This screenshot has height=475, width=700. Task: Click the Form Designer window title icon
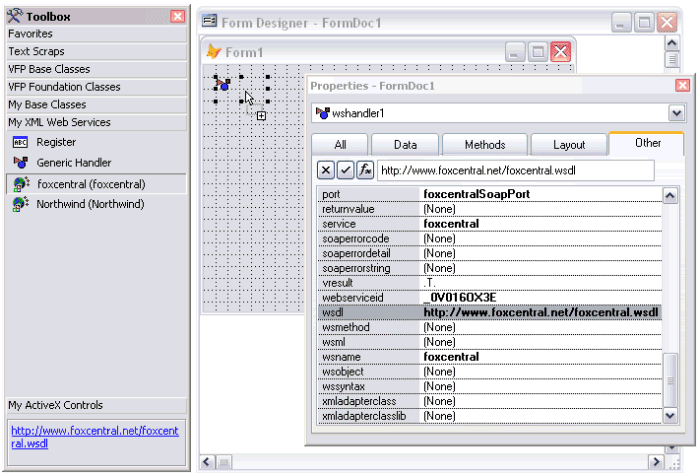point(209,21)
